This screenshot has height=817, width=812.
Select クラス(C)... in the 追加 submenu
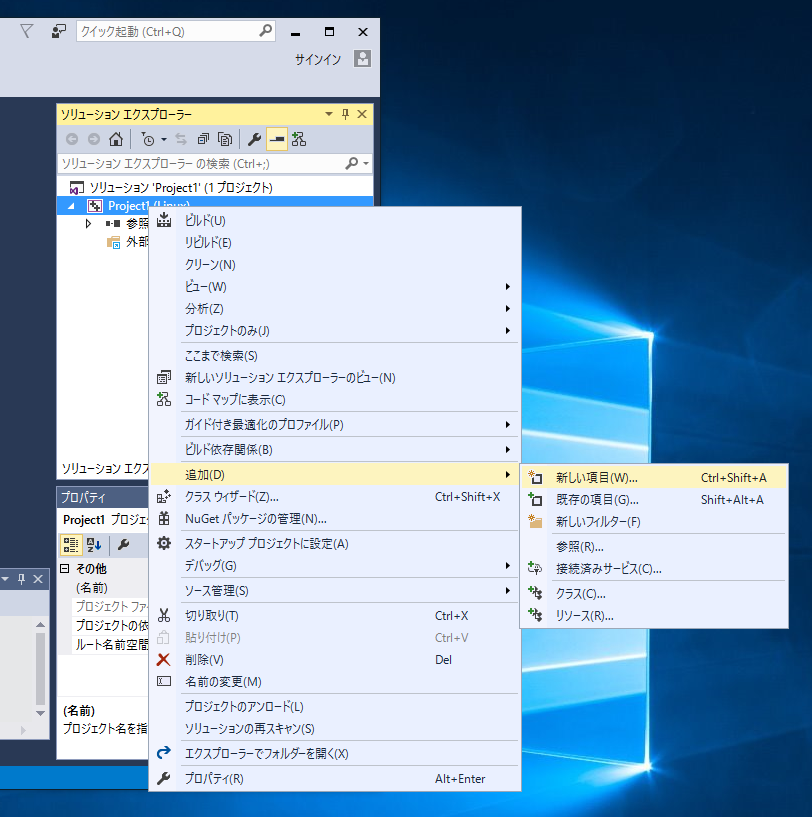(x=654, y=593)
